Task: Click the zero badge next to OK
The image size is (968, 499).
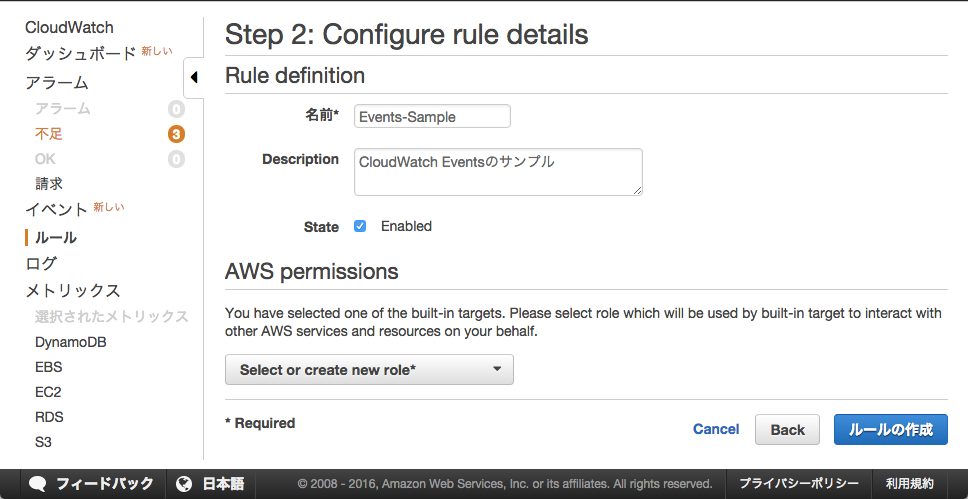Action: pyautogui.click(x=177, y=159)
